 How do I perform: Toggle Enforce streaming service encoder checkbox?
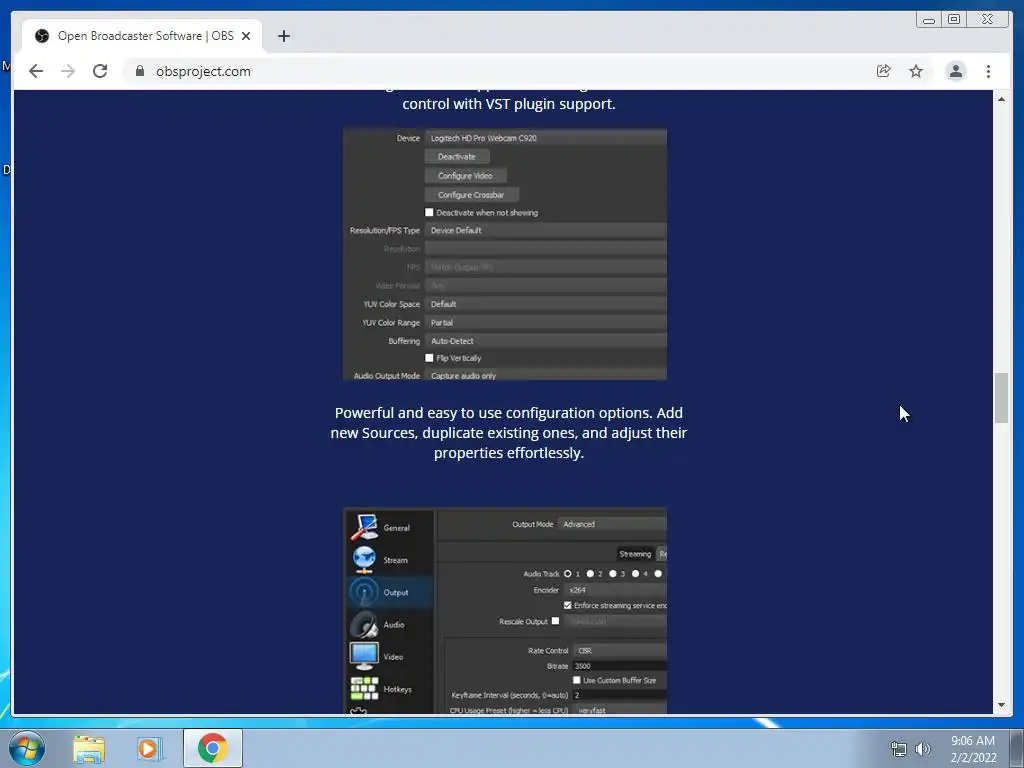568,605
